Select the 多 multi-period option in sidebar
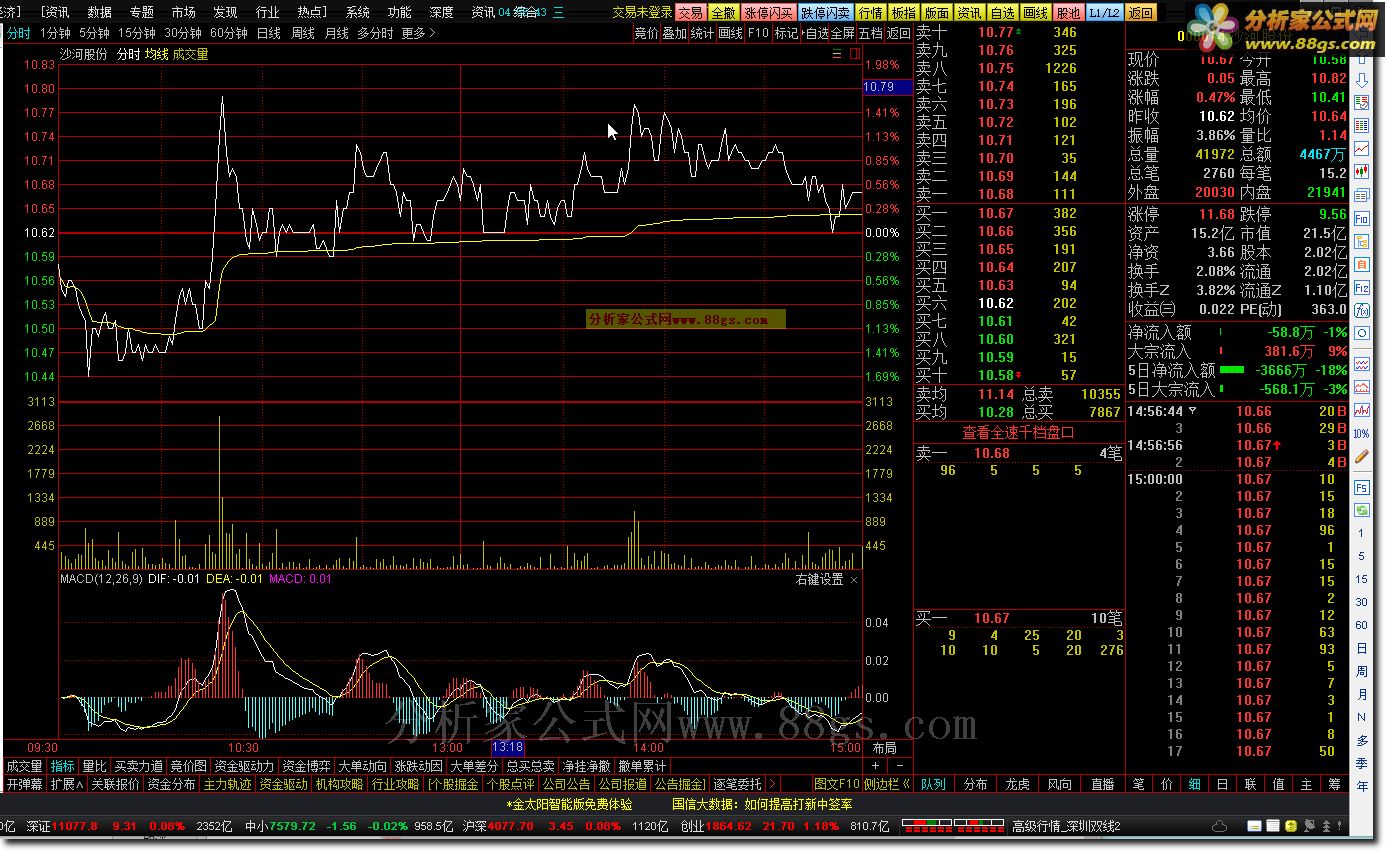This screenshot has width=1387, height=852. (1362, 740)
